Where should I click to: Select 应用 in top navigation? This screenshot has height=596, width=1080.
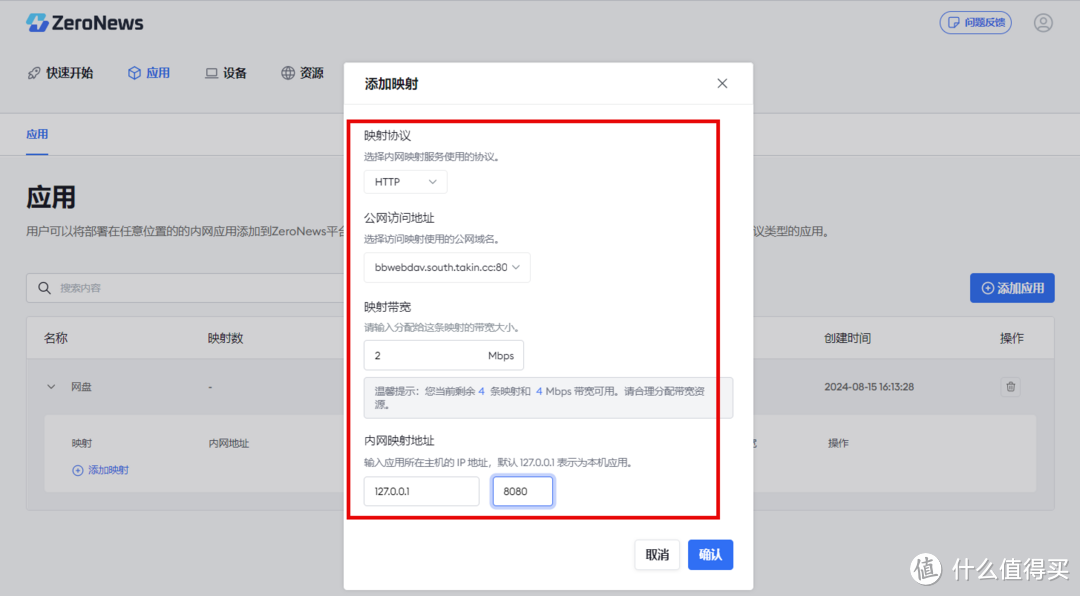[x=148, y=73]
